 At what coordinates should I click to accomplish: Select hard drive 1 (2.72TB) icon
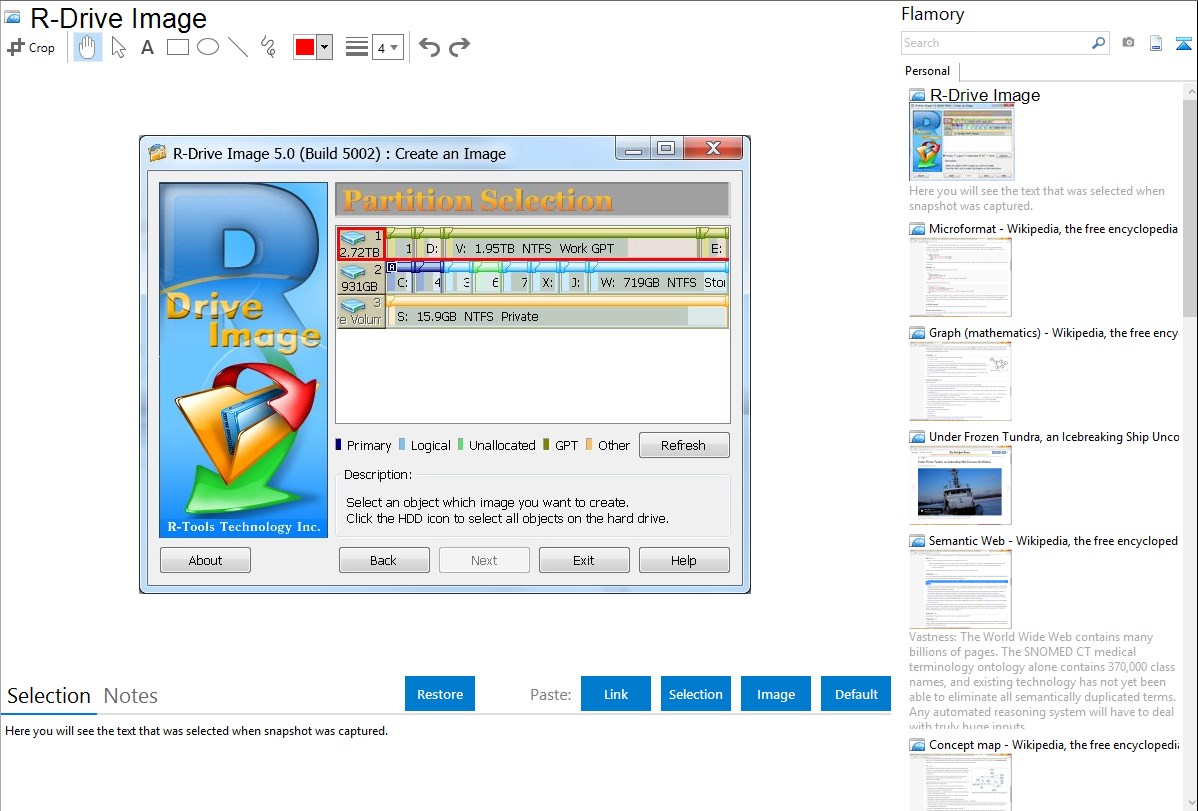click(360, 244)
